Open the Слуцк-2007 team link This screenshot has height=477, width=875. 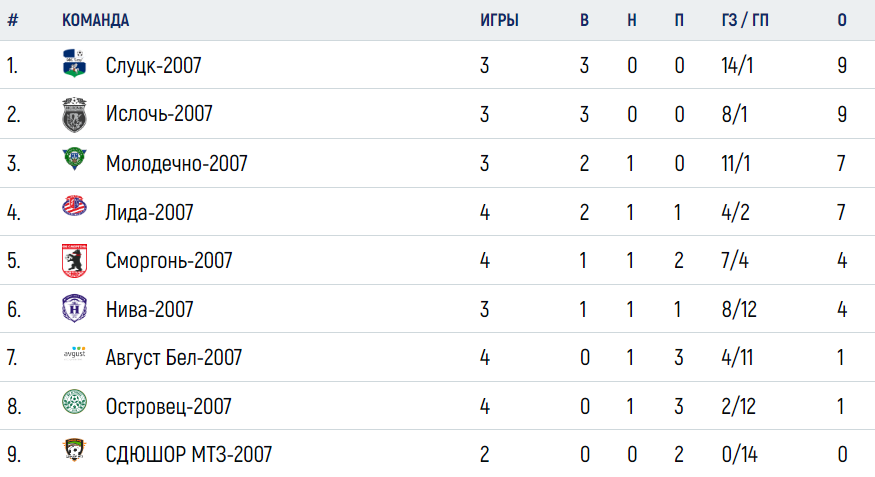point(153,65)
